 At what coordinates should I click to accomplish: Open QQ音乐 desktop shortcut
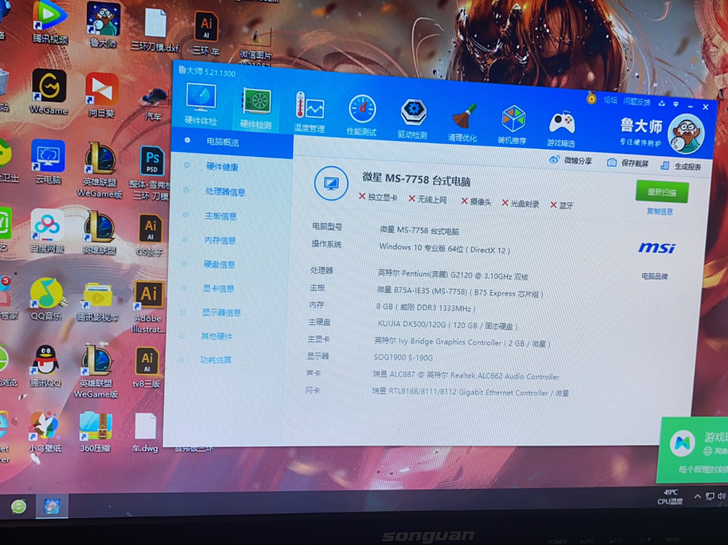(x=46, y=299)
